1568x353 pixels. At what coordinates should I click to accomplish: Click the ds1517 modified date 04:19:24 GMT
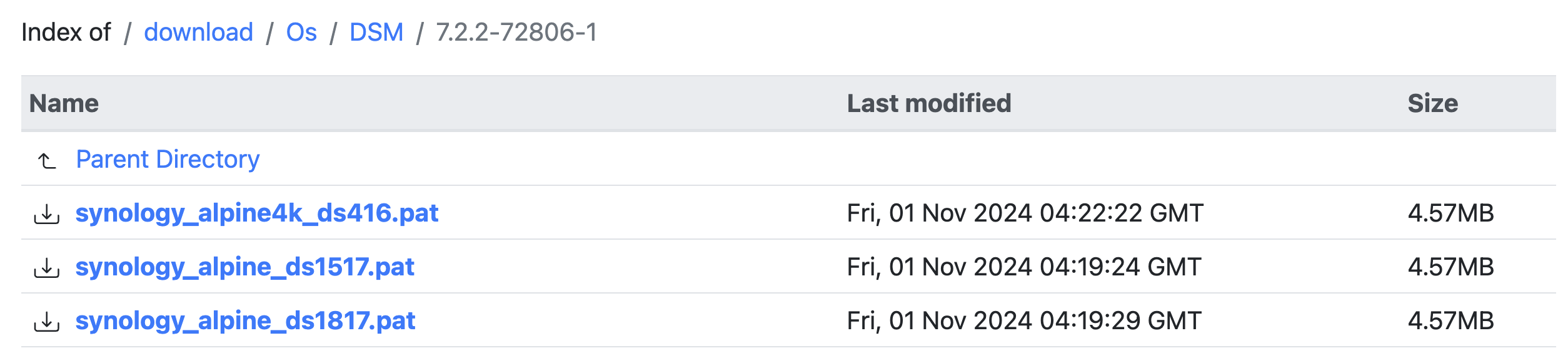(1024, 267)
